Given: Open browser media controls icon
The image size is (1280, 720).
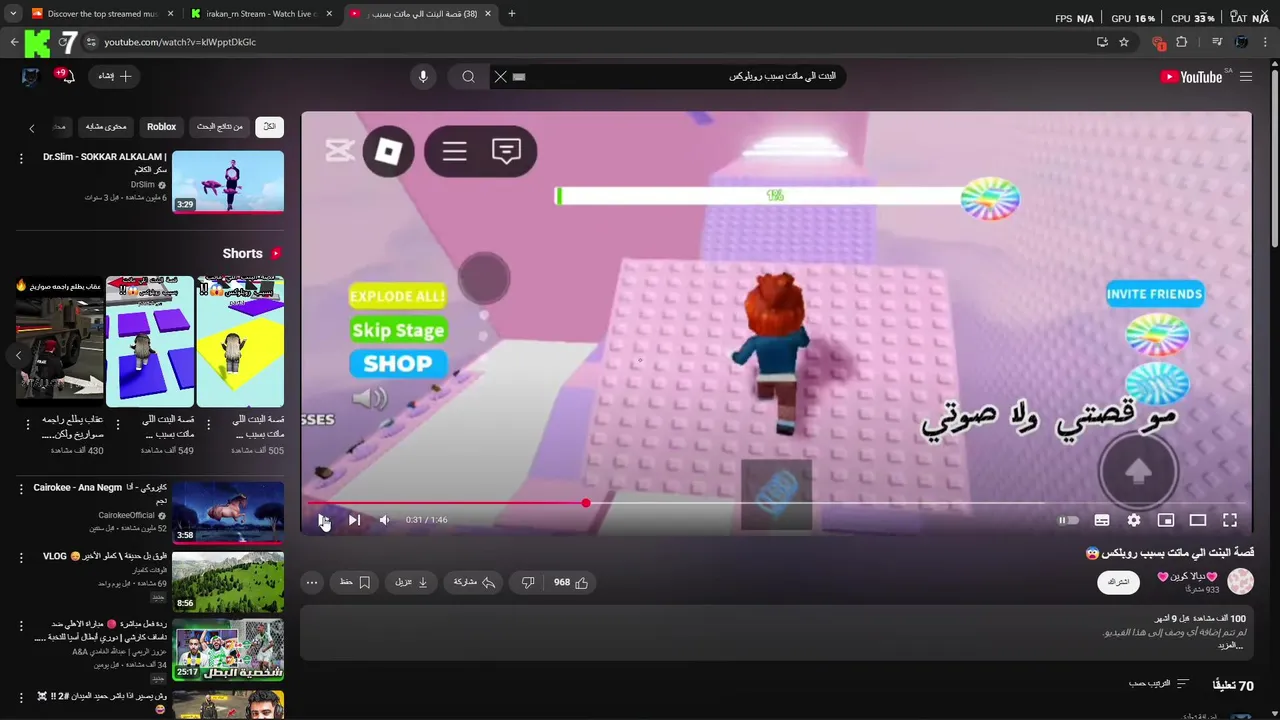Looking at the screenshot, I should tap(1217, 42).
